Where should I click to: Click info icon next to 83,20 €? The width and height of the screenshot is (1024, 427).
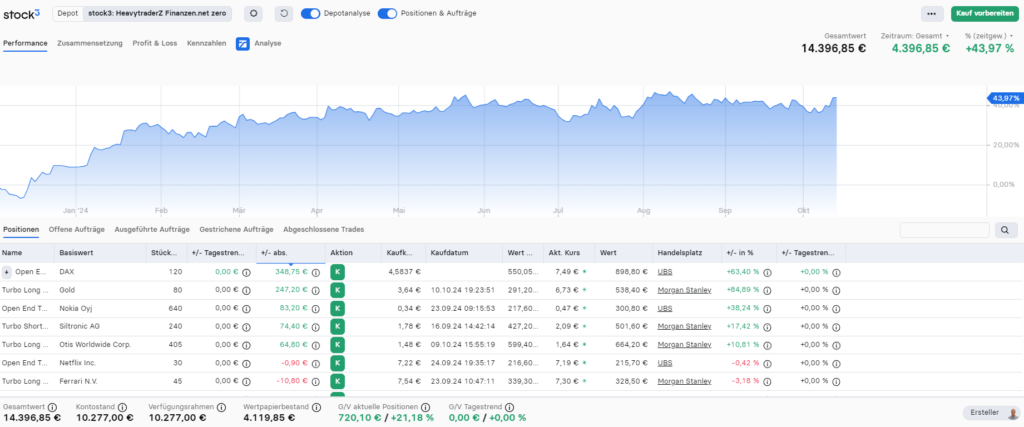click(316, 308)
